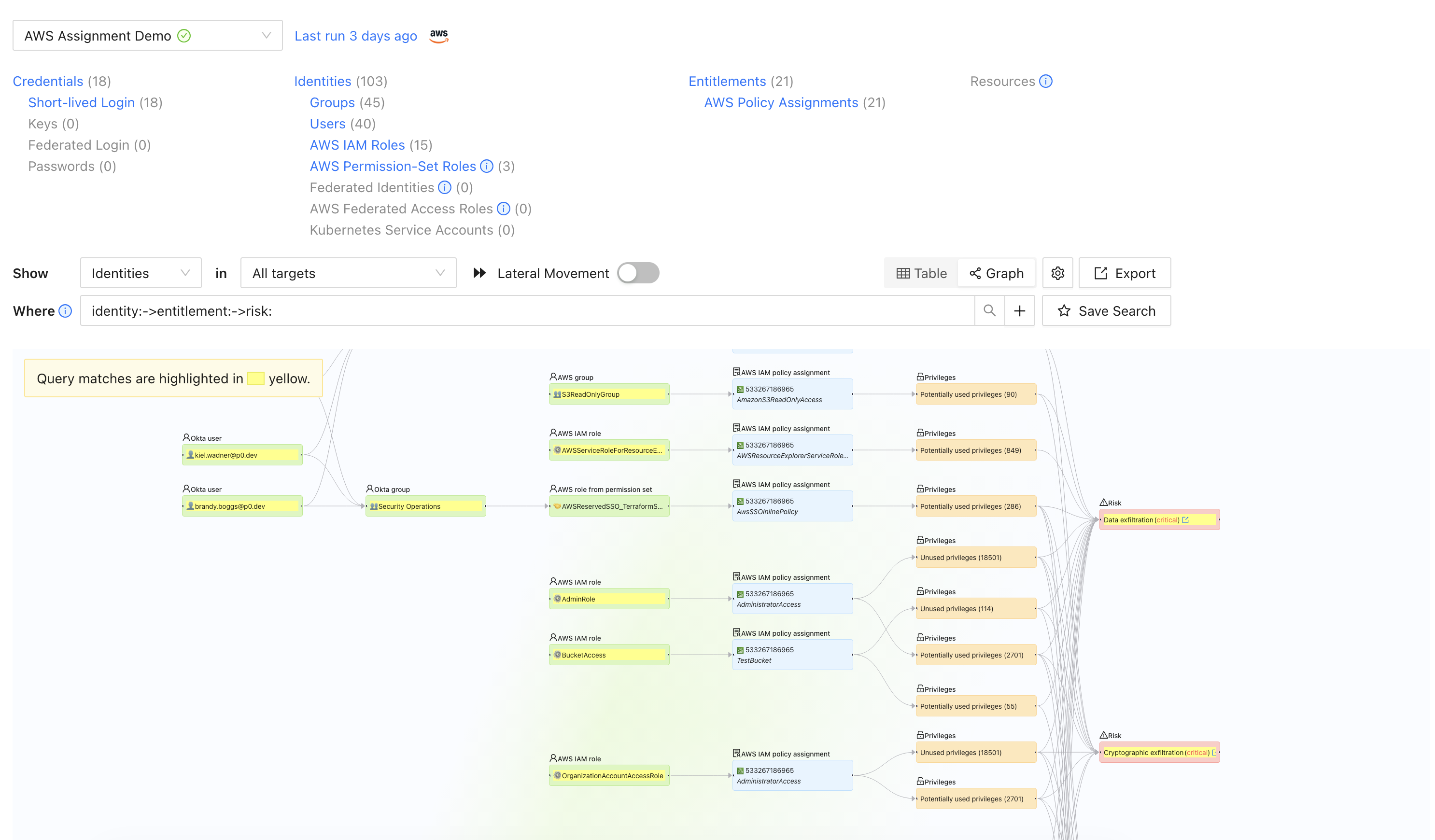Open the AWS Policy Assignments link
Image resolution: width=1435 pixels, height=840 pixels.
781,102
